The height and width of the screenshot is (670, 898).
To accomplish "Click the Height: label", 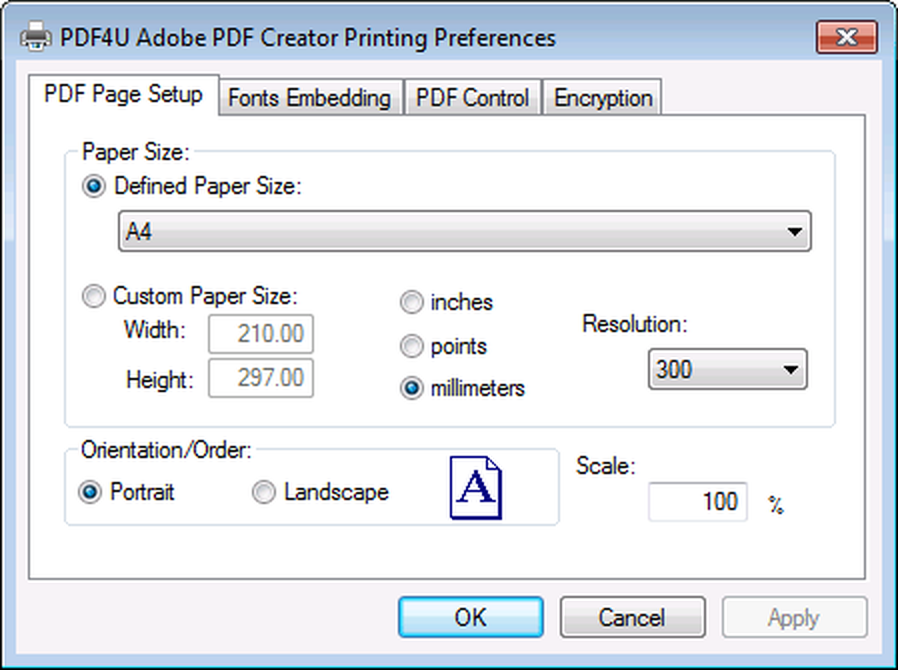I will 160,380.
